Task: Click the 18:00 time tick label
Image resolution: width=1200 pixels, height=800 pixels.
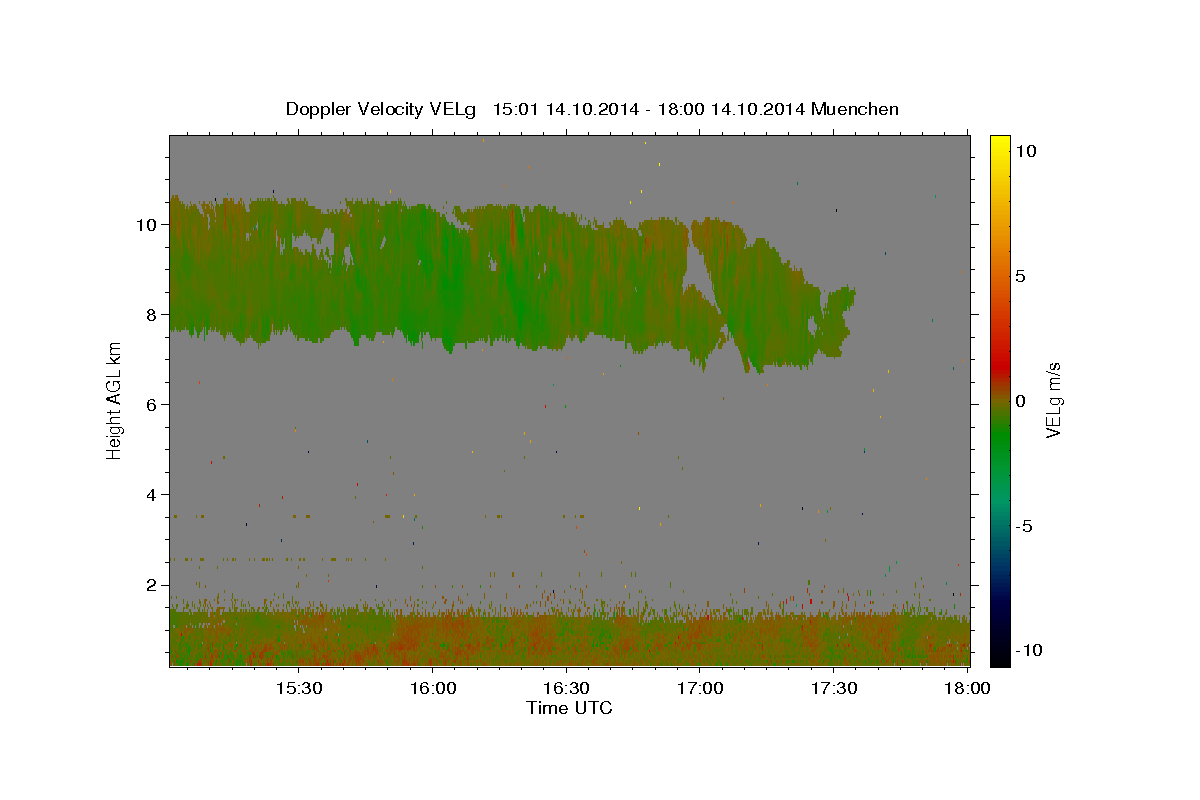Action: pyautogui.click(x=966, y=688)
